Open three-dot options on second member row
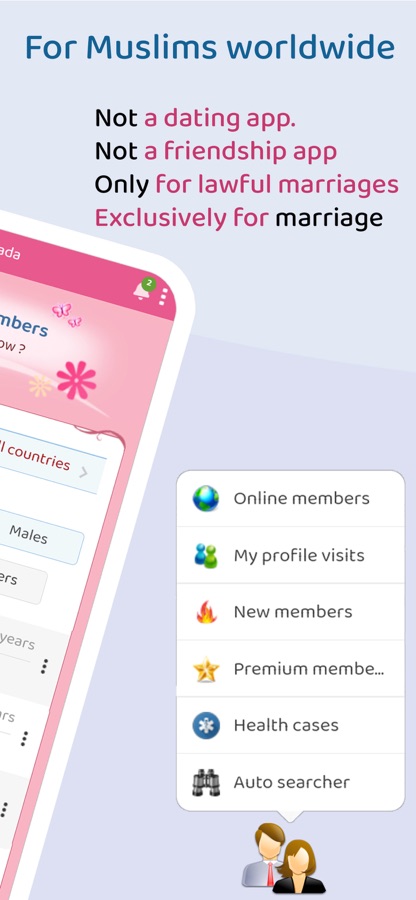416x900 pixels. click(24, 738)
